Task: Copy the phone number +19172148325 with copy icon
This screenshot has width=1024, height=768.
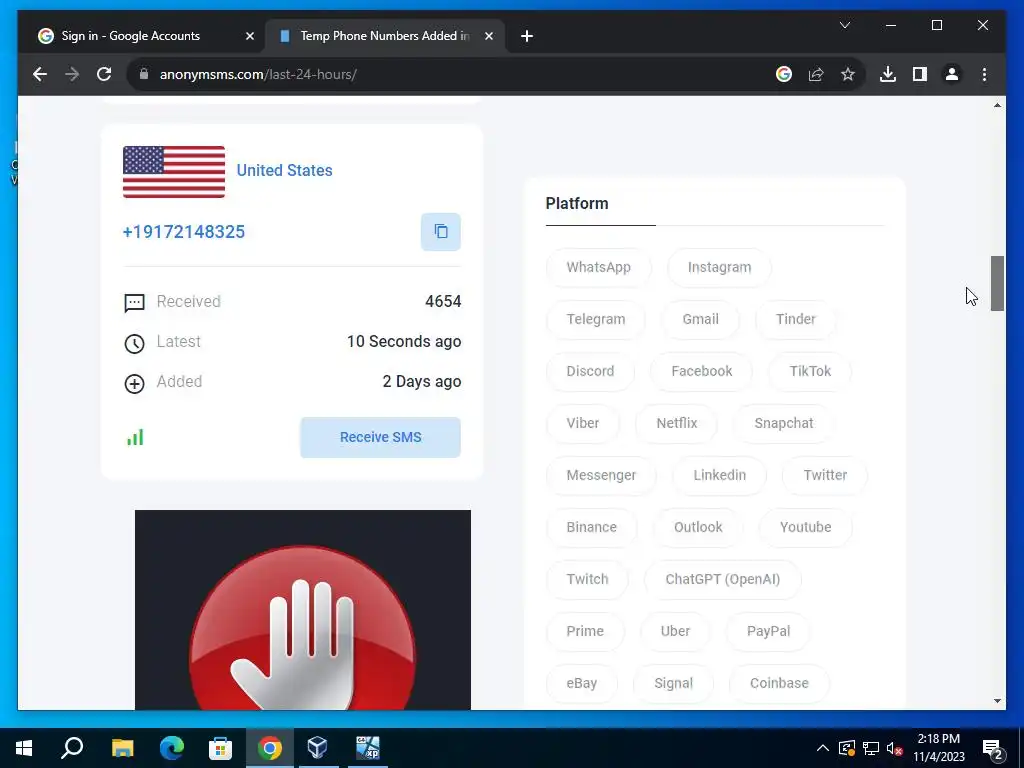Action: (441, 232)
